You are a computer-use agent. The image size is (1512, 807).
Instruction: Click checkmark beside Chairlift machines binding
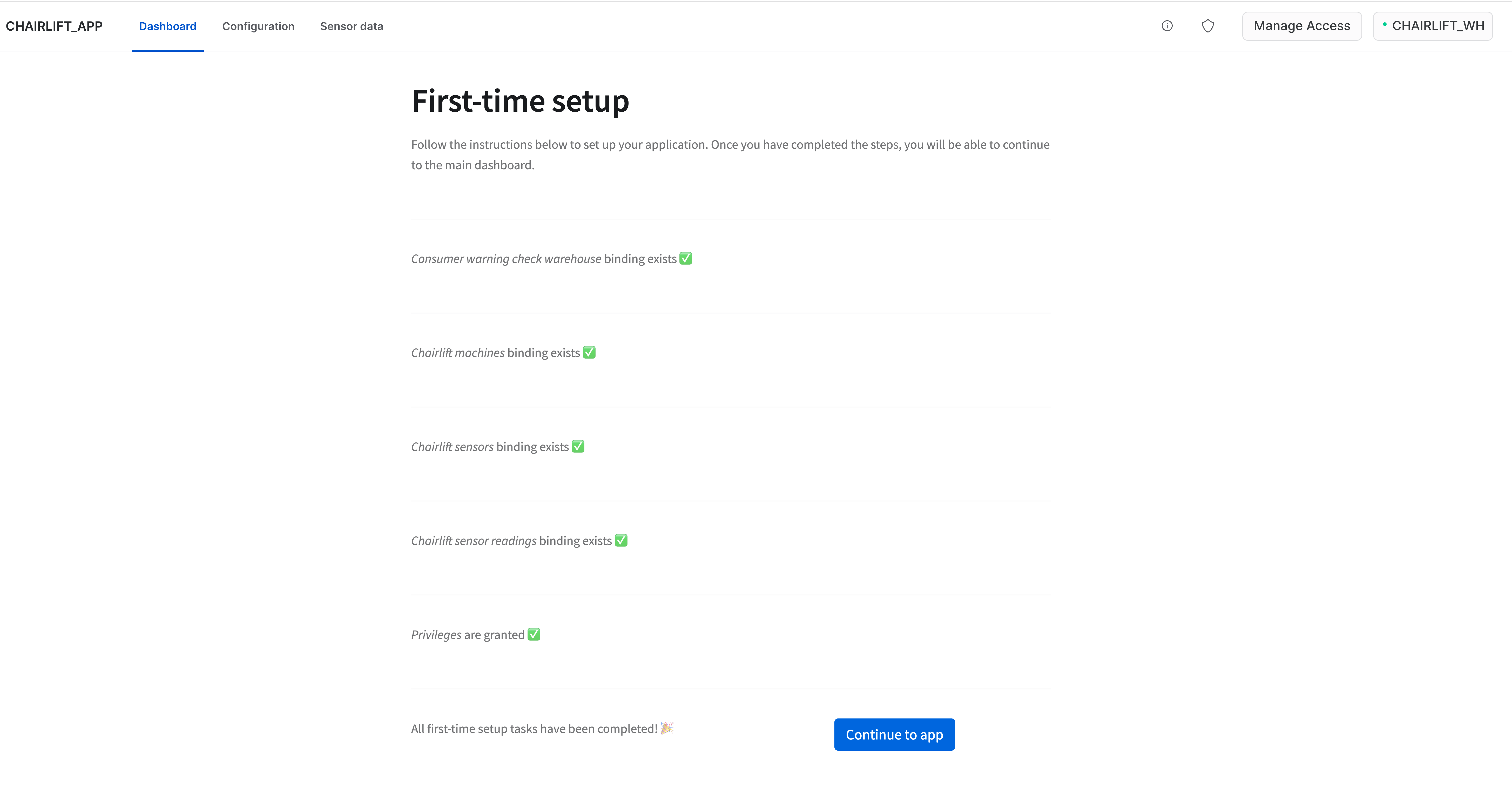[589, 352]
